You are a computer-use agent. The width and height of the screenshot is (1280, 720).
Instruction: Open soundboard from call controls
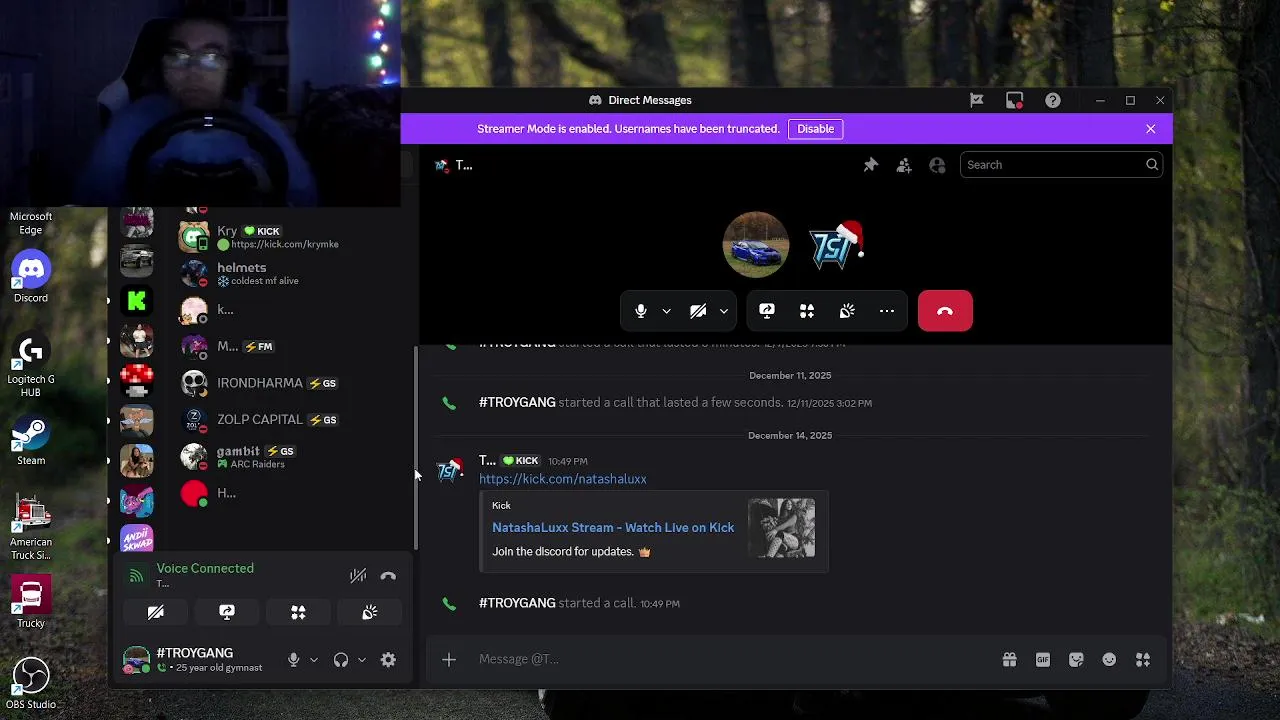tap(847, 311)
